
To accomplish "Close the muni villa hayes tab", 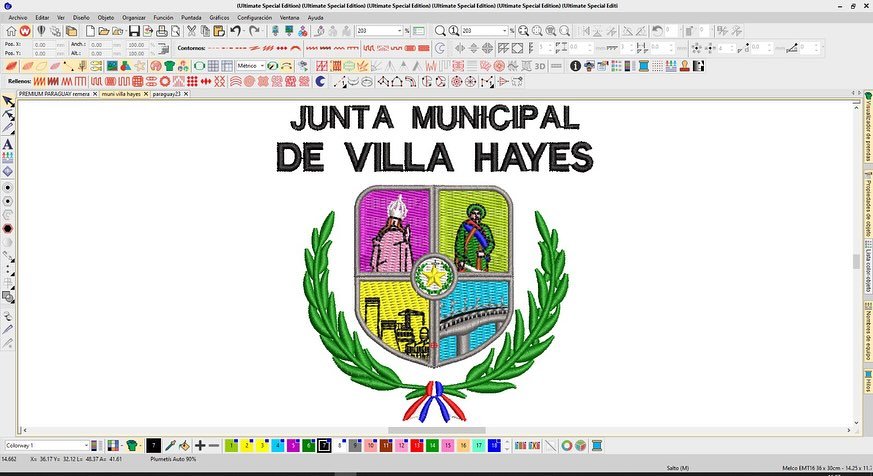I will tap(146, 94).
